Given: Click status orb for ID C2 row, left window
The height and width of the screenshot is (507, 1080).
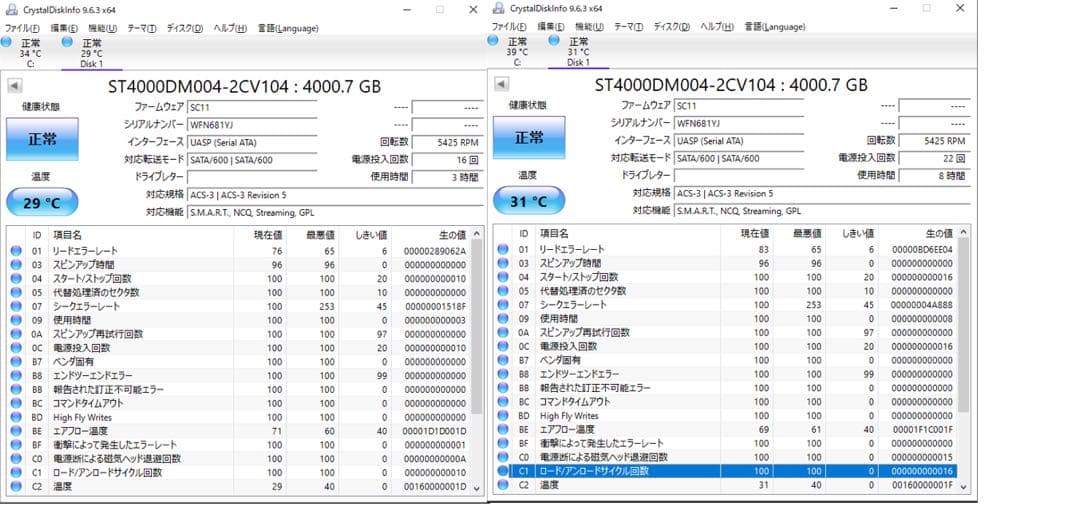Looking at the screenshot, I should coord(16,486).
